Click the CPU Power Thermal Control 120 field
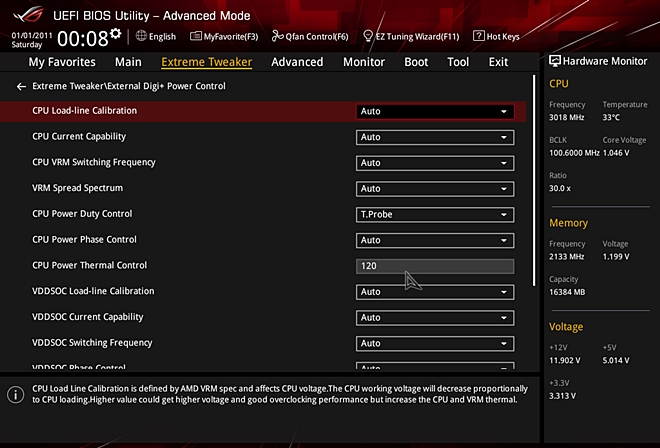 coord(435,266)
